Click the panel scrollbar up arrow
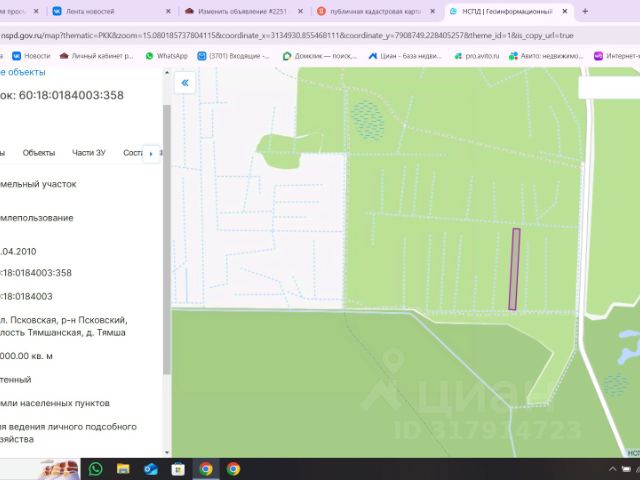The image size is (640, 480). coord(167,73)
